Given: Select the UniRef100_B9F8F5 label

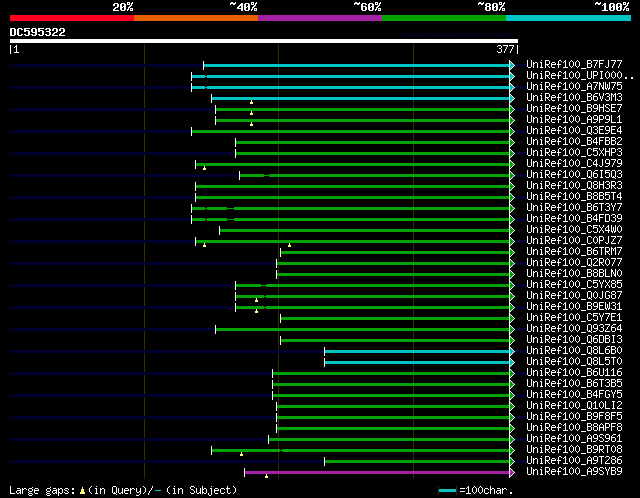Looking at the screenshot, I should (x=574, y=417).
